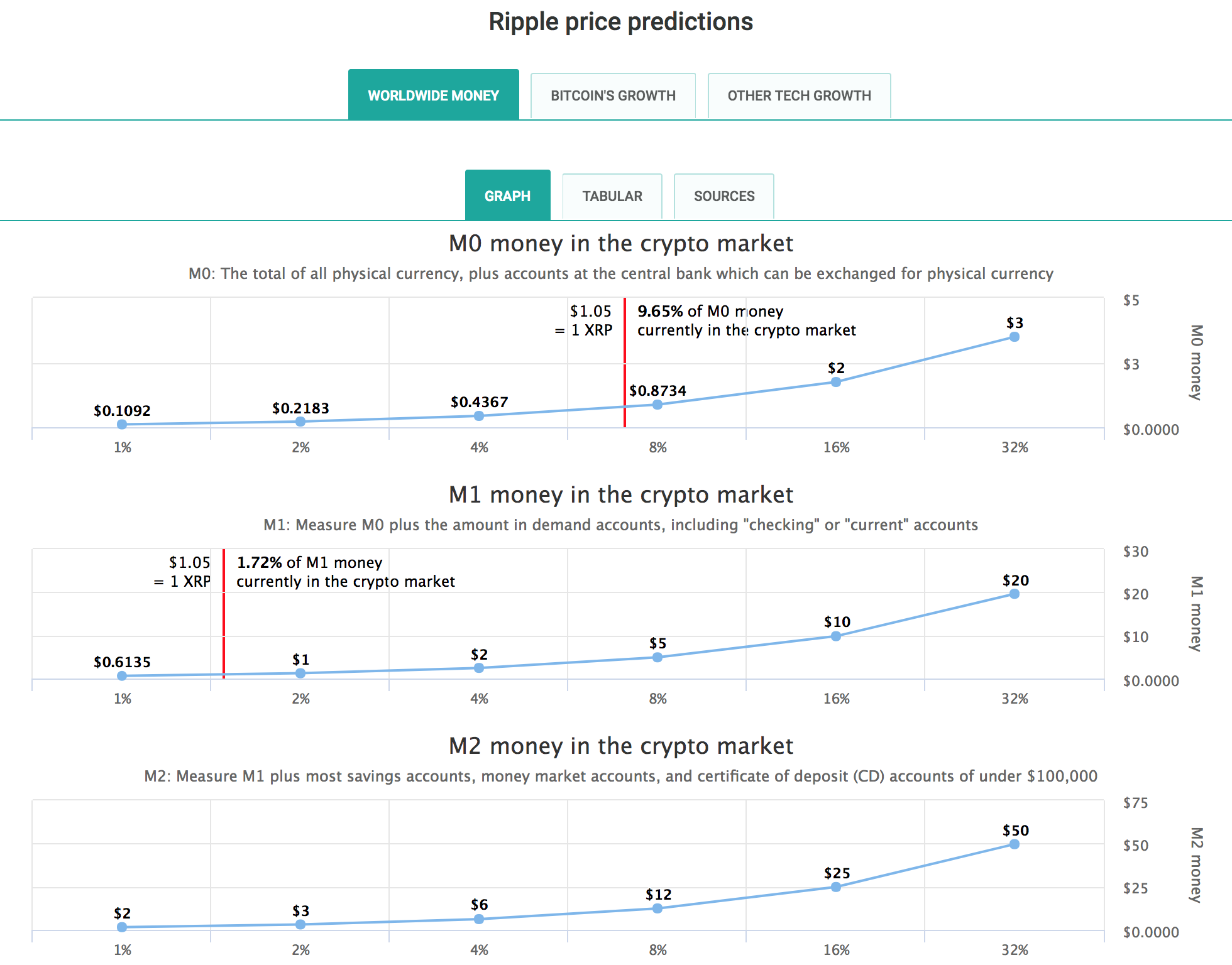Image resolution: width=1232 pixels, height=965 pixels.
Task: Click the M1 definition subtitle text
Action: click(621, 525)
